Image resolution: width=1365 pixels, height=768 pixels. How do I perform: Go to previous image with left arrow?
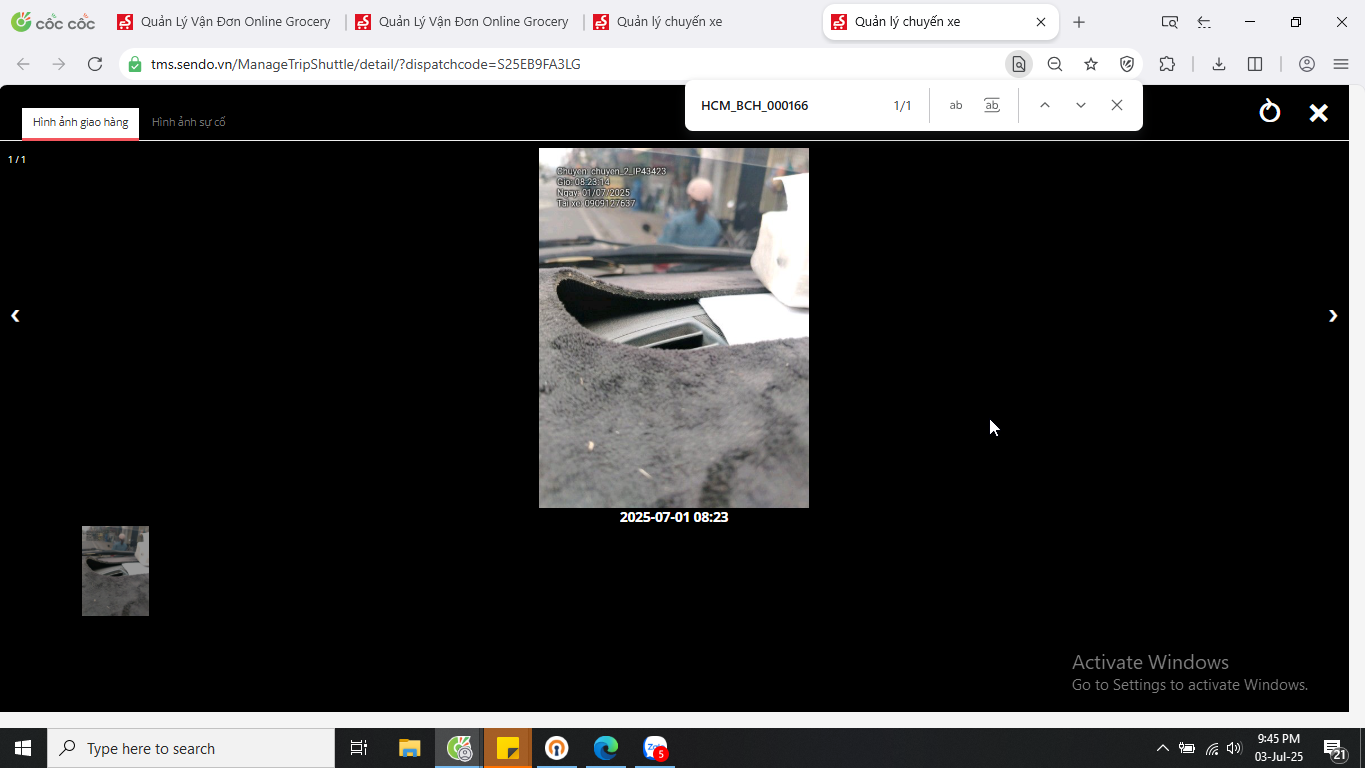pyautogui.click(x=15, y=316)
